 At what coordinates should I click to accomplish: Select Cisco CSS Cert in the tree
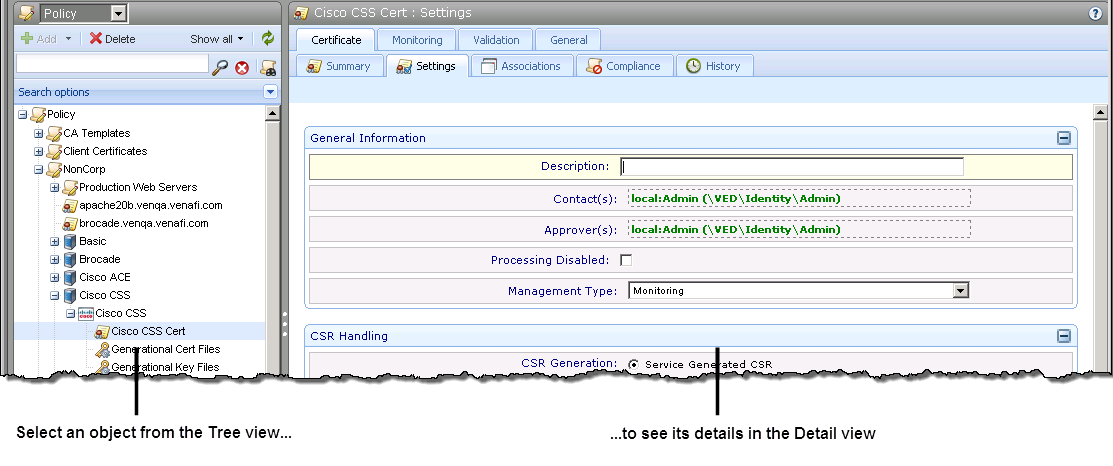coord(148,331)
